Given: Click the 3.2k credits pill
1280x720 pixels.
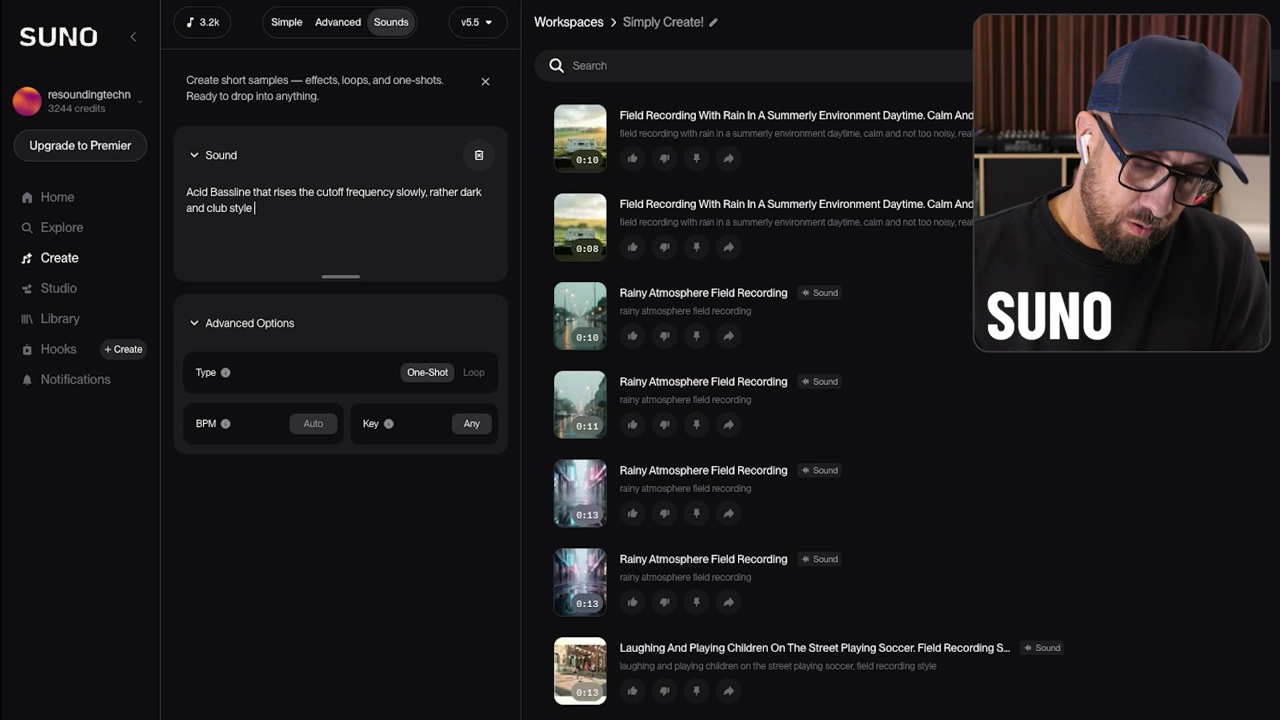Looking at the screenshot, I should coord(203,22).
